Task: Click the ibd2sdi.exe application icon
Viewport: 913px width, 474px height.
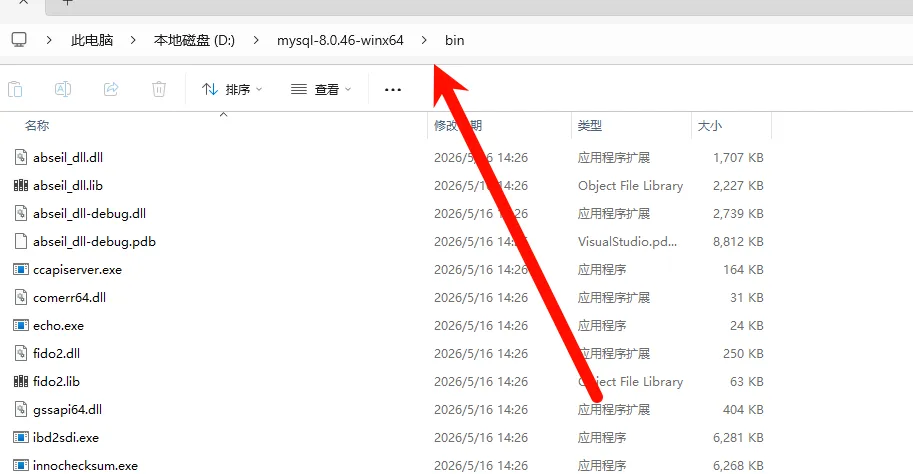Action: click(x=21, y=437)
